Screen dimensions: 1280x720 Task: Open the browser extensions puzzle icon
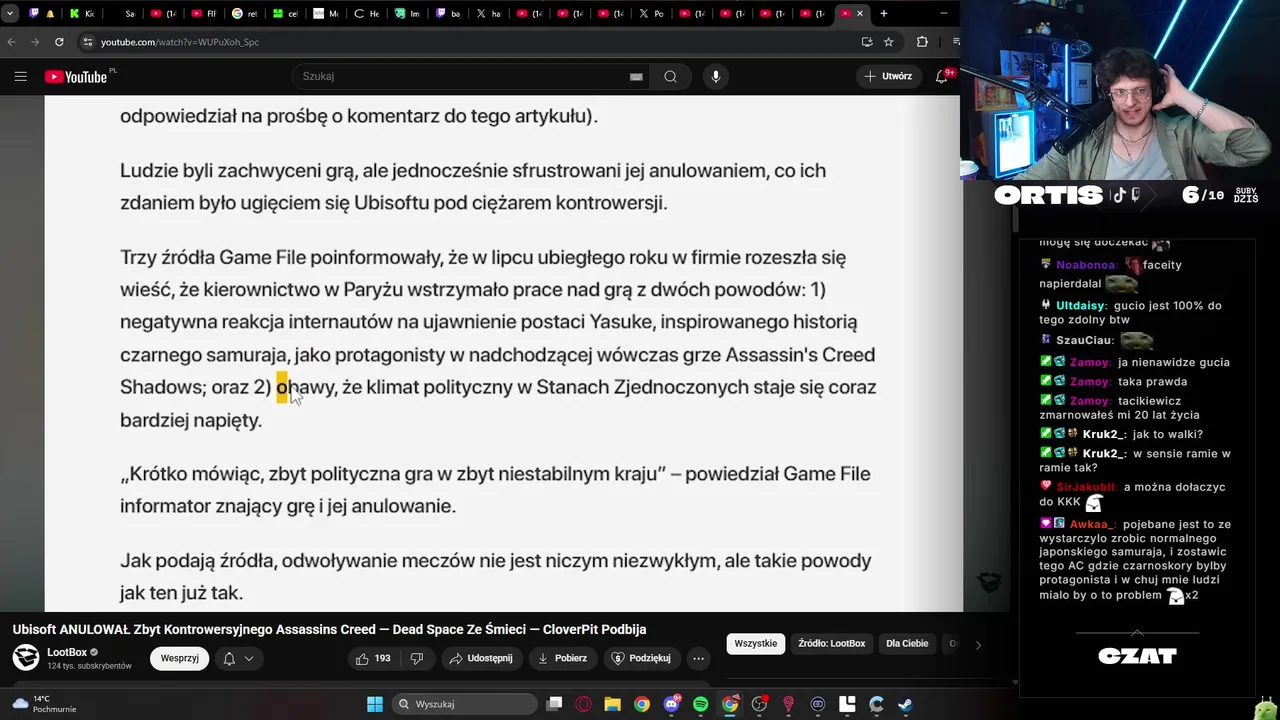(922, 42)
